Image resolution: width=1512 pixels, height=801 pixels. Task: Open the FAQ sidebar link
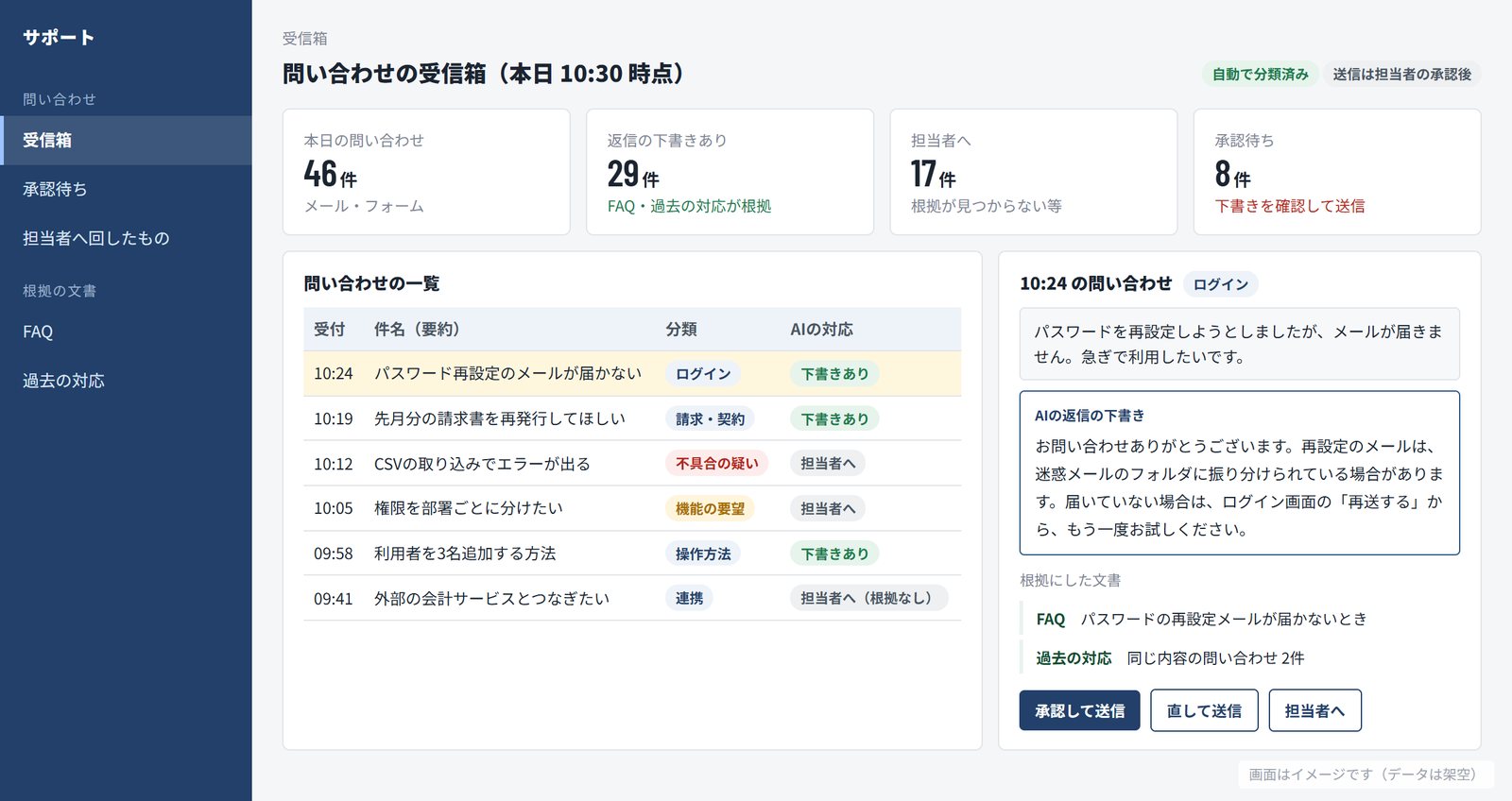(126, 332)
